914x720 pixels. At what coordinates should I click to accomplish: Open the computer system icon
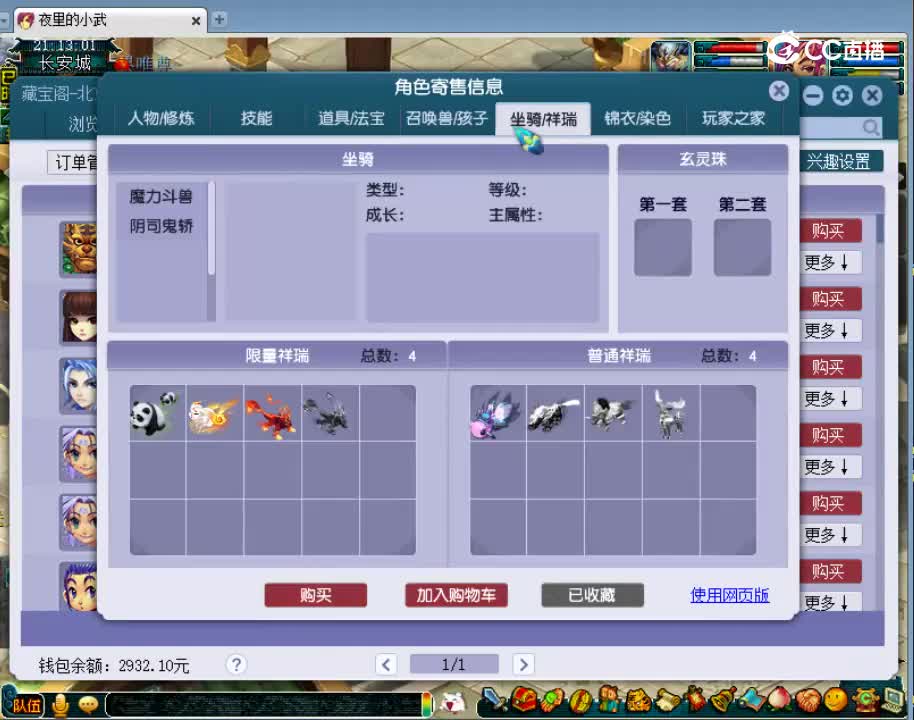[893, 700]
